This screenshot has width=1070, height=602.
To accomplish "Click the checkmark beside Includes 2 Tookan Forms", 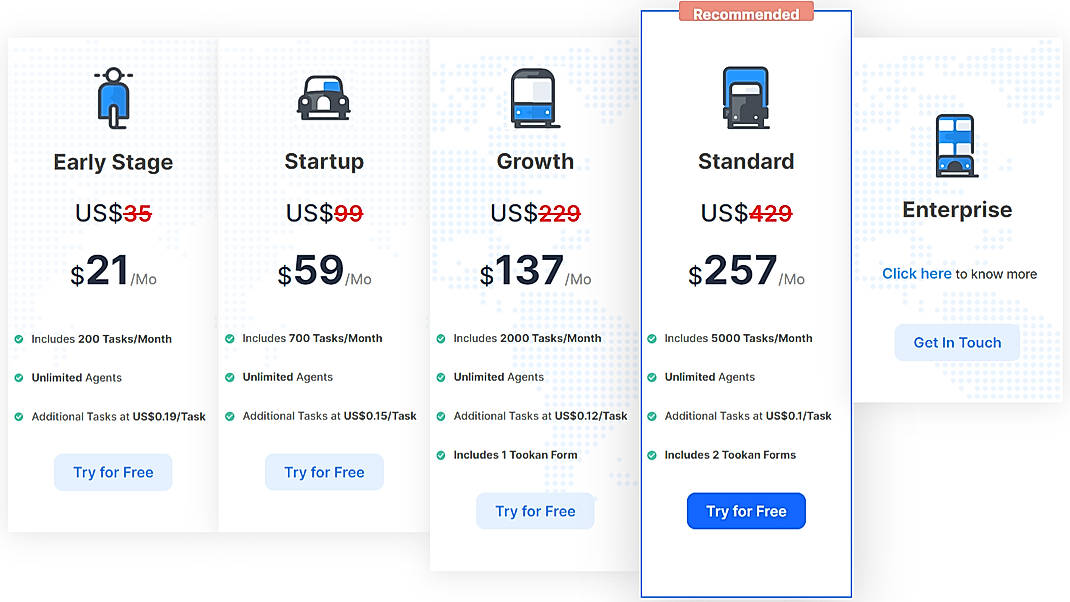I will [x=654, y=455].
